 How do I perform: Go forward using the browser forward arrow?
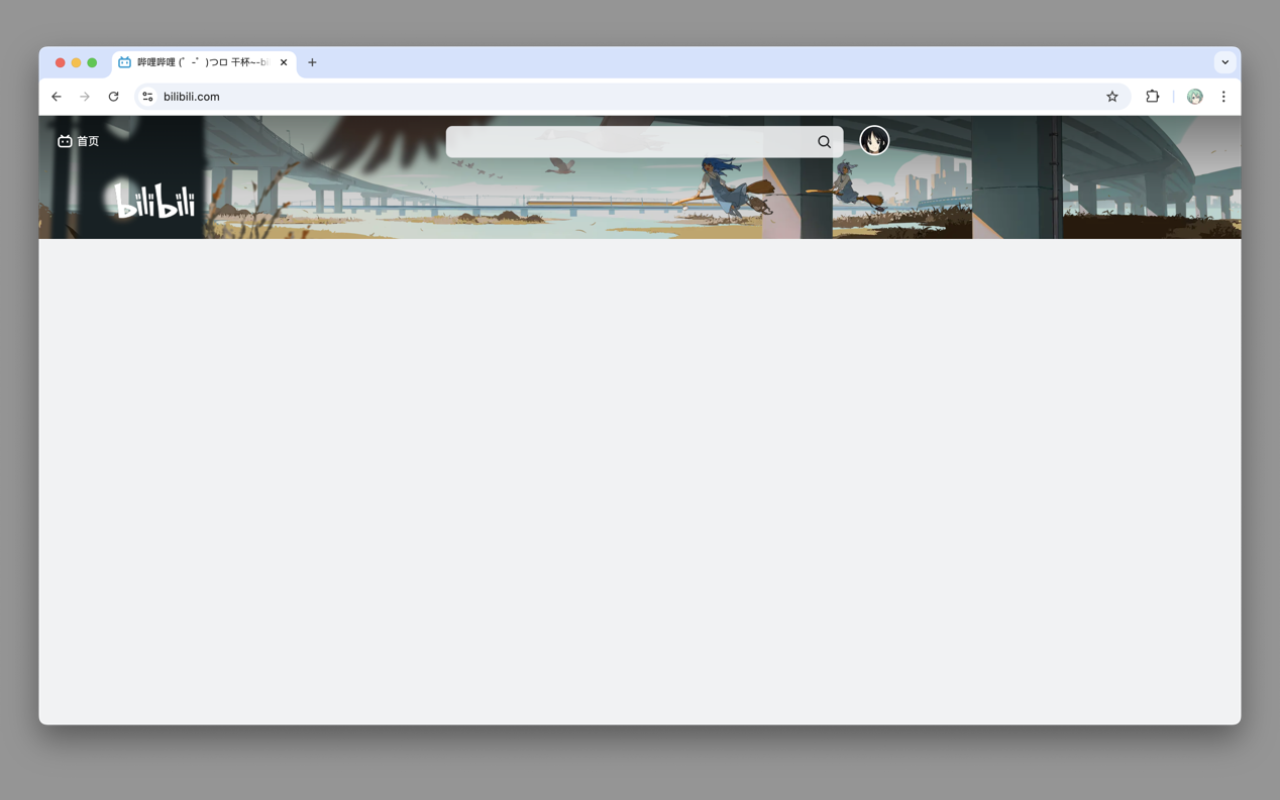click(85, 97)
